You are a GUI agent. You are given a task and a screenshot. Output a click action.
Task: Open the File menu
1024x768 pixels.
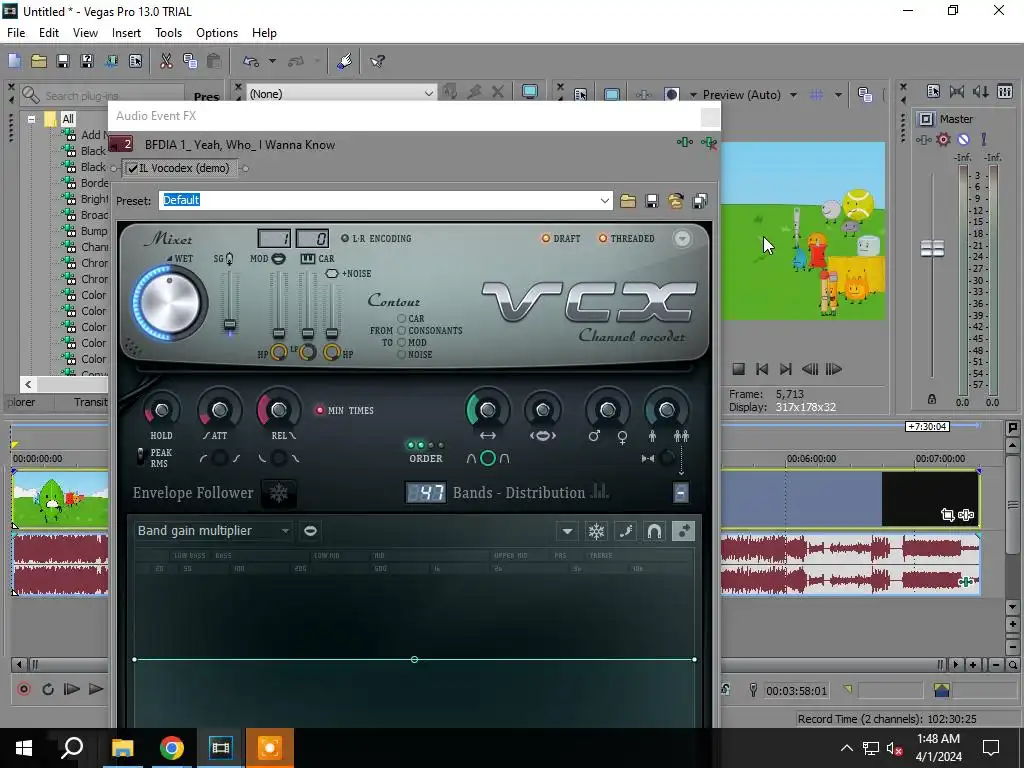point(16,33)
